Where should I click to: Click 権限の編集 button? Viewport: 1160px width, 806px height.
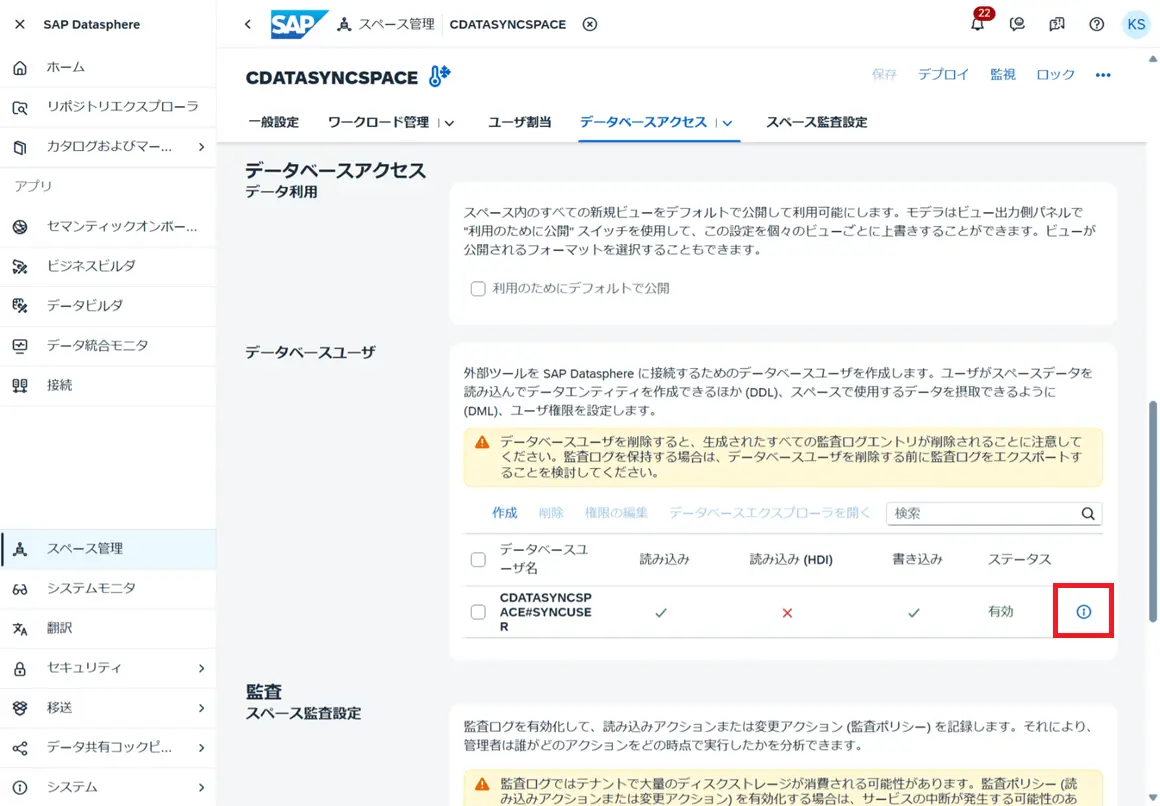pos(616,513)
